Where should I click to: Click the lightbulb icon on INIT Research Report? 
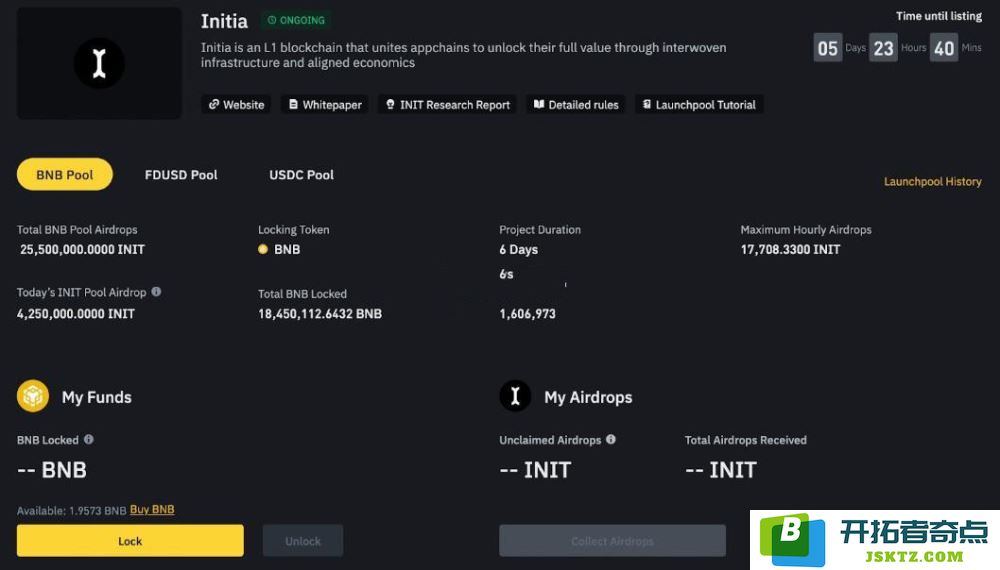coord(390,104)
